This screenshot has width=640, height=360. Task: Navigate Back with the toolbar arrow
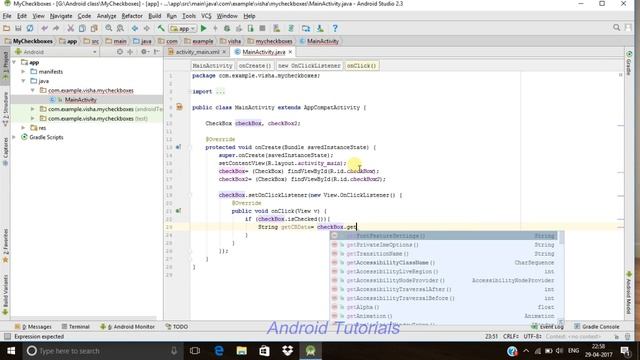tap(135, 28)
